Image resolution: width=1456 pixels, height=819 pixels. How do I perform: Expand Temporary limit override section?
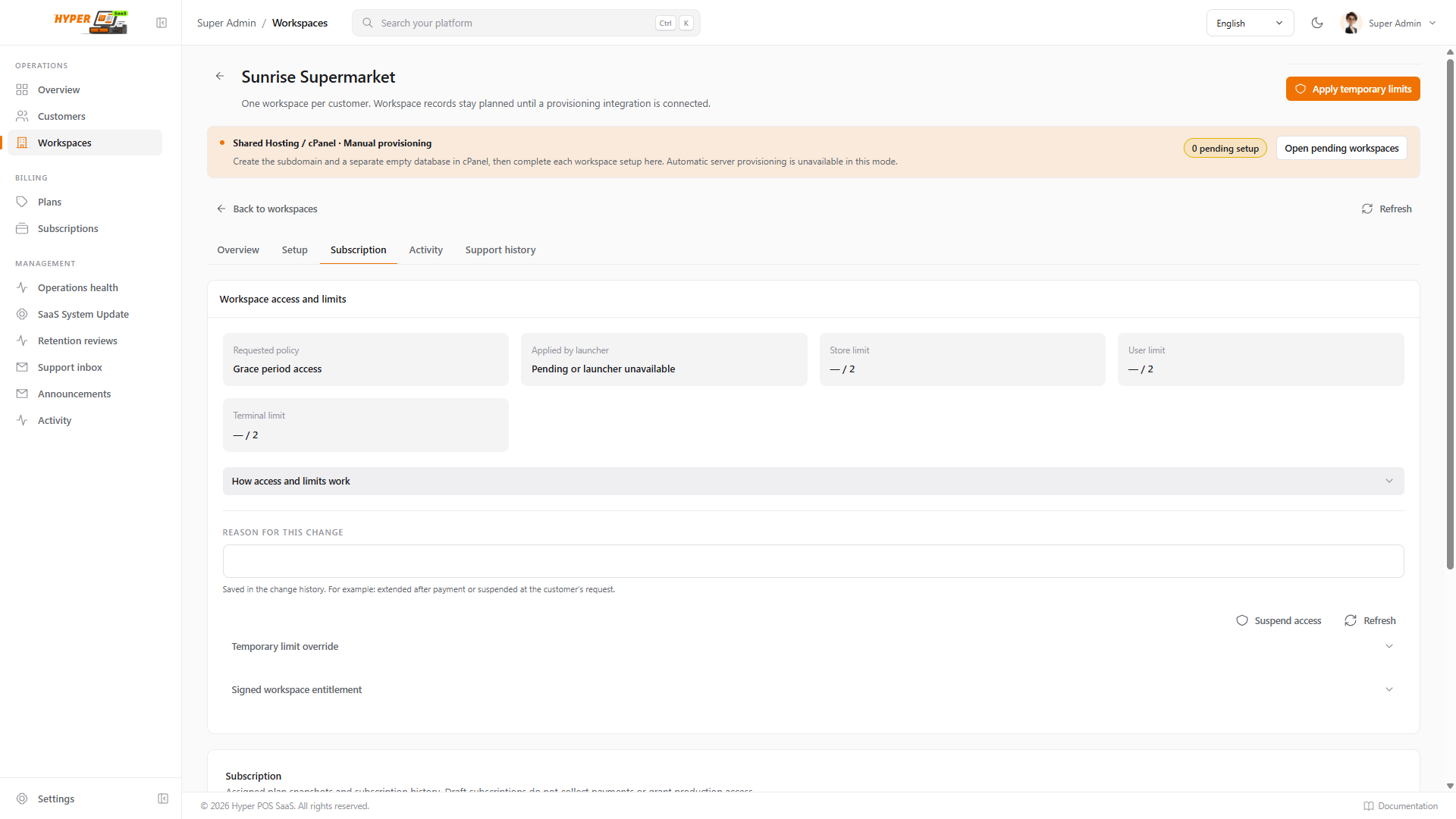(813, 646)
